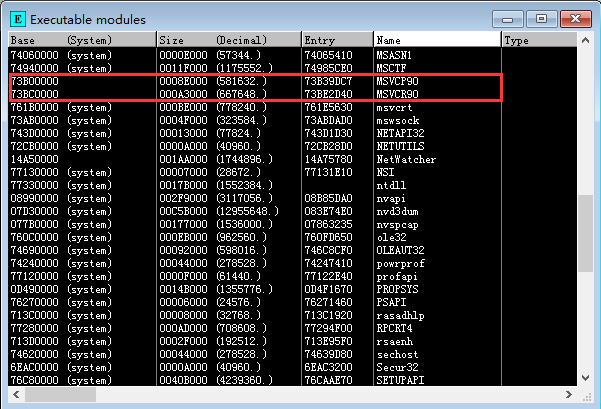Select the MSCTF module name
601x409 pixels.
click(x=391, y=68)
